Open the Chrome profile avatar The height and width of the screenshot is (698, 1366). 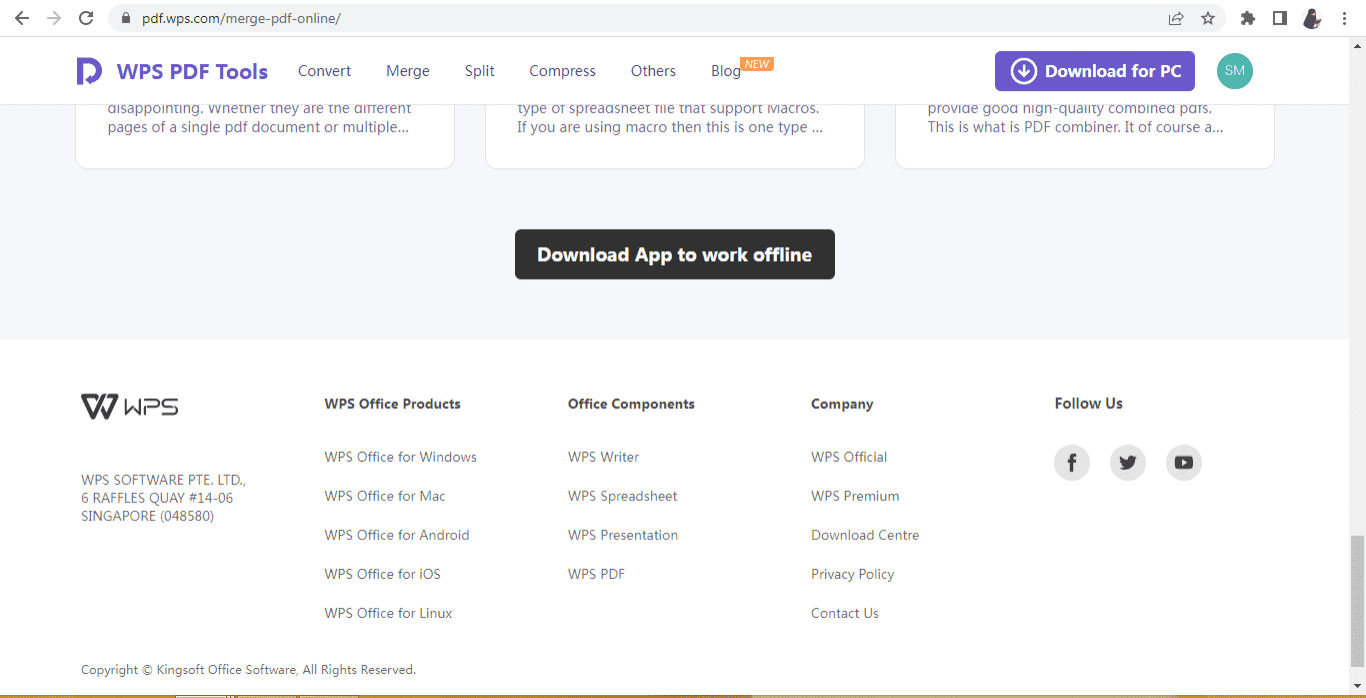pyautogui.click(x=1312, y=18)
